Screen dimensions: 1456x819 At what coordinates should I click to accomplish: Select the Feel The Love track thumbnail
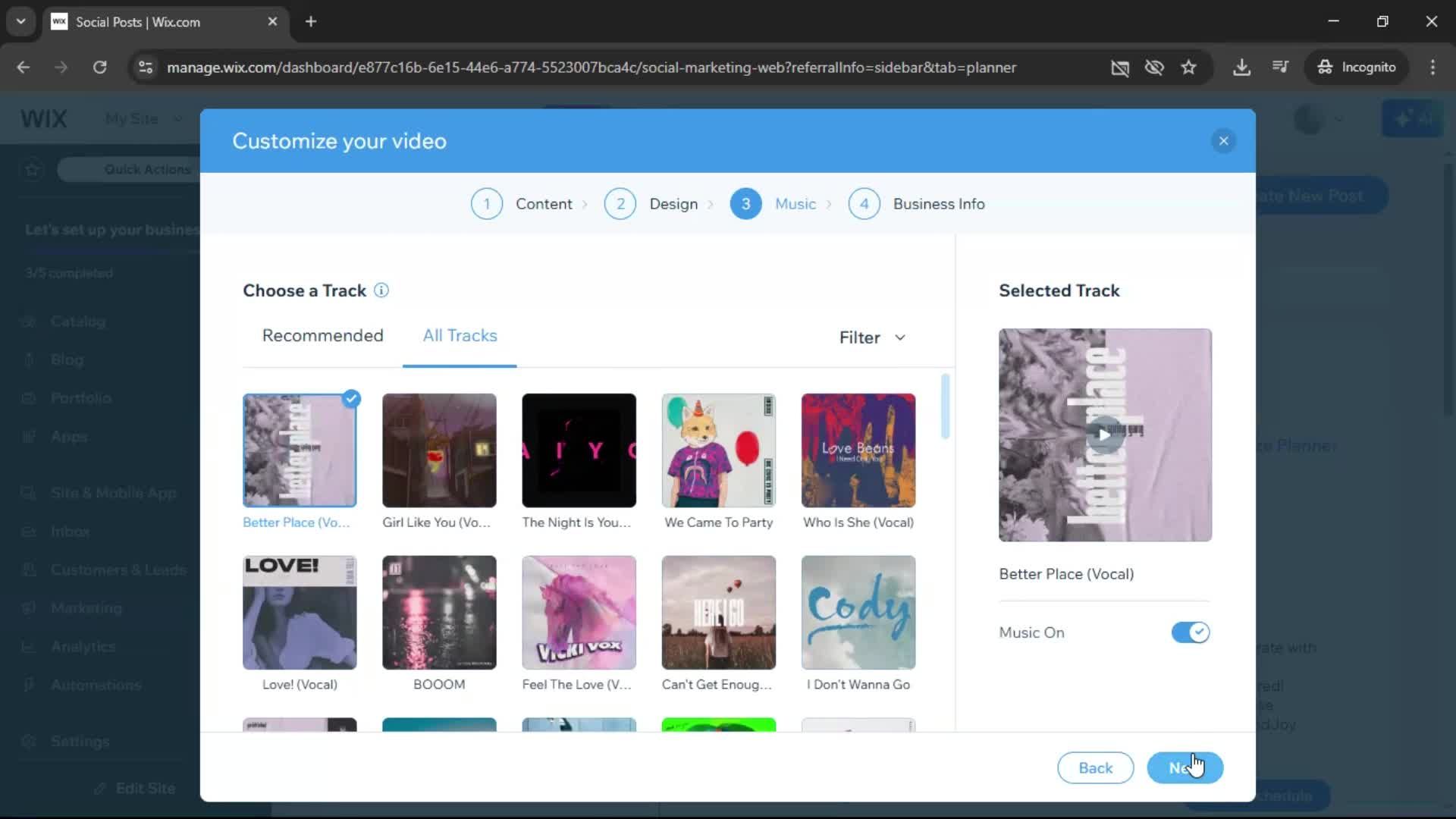pyautogui.click(x=579, y=613)
